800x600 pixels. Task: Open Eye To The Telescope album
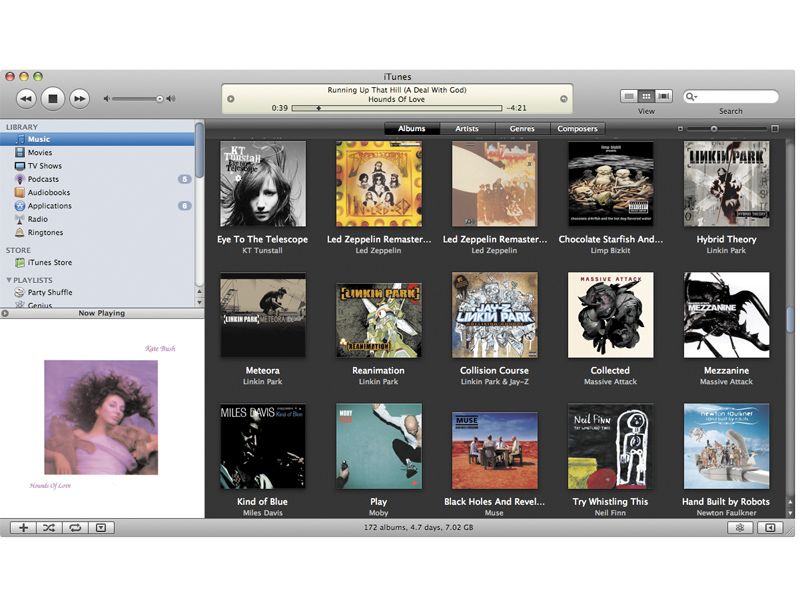point(263,184)
